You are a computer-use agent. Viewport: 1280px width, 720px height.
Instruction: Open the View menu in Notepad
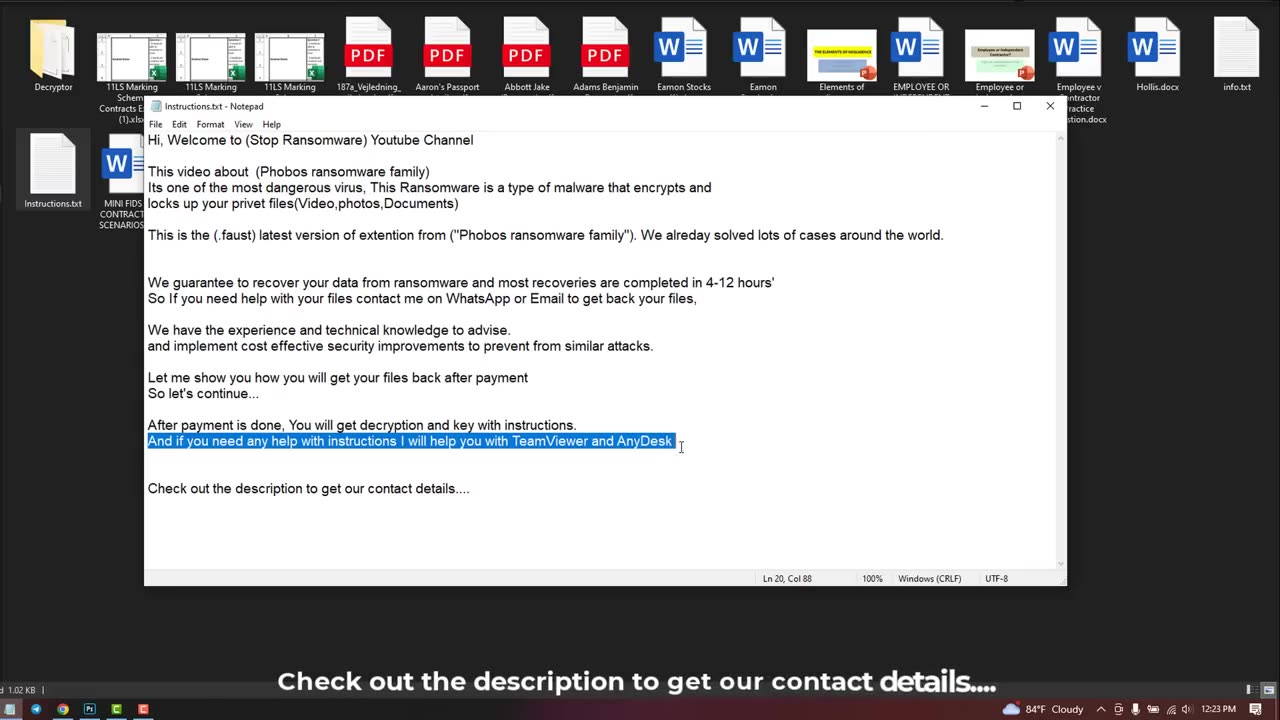pyautogui.click(x=243, y=124)
